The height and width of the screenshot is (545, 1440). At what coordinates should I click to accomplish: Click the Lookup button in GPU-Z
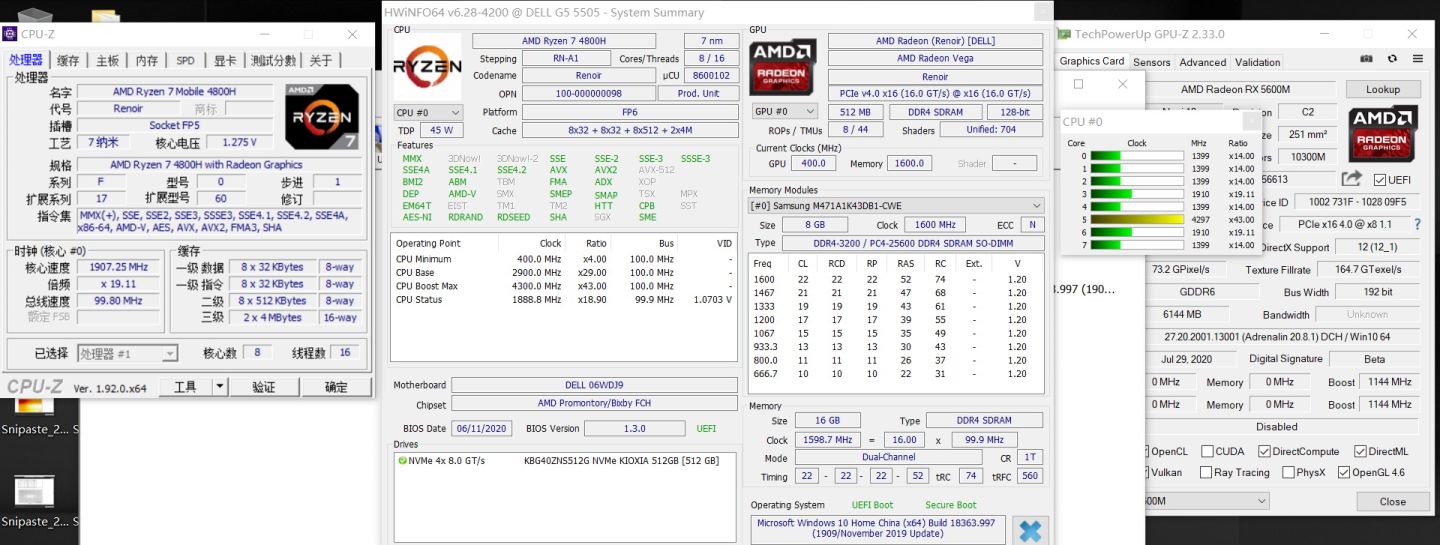coord(1383,89)
